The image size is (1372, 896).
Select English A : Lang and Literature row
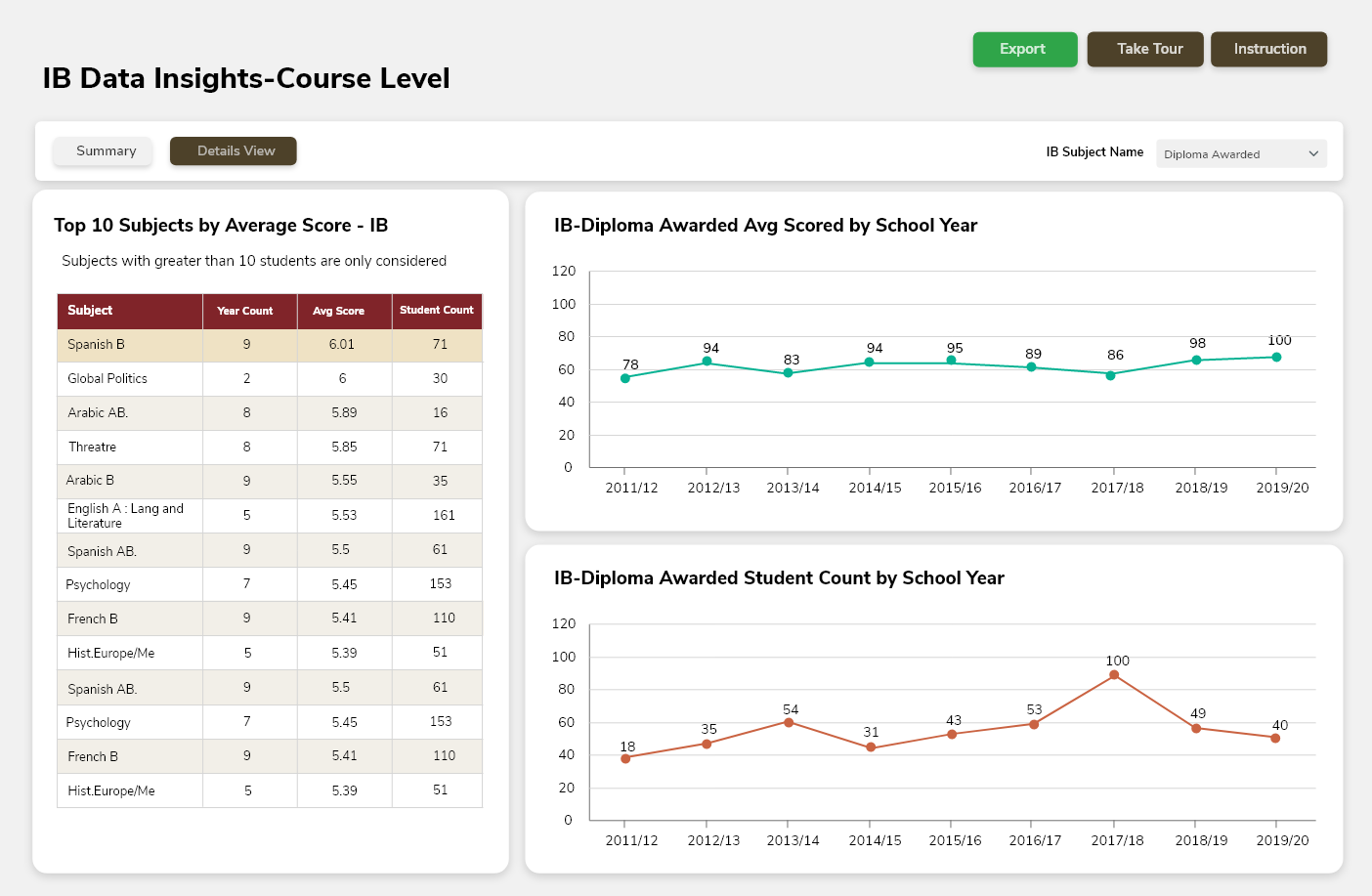(x=270, y=516)
